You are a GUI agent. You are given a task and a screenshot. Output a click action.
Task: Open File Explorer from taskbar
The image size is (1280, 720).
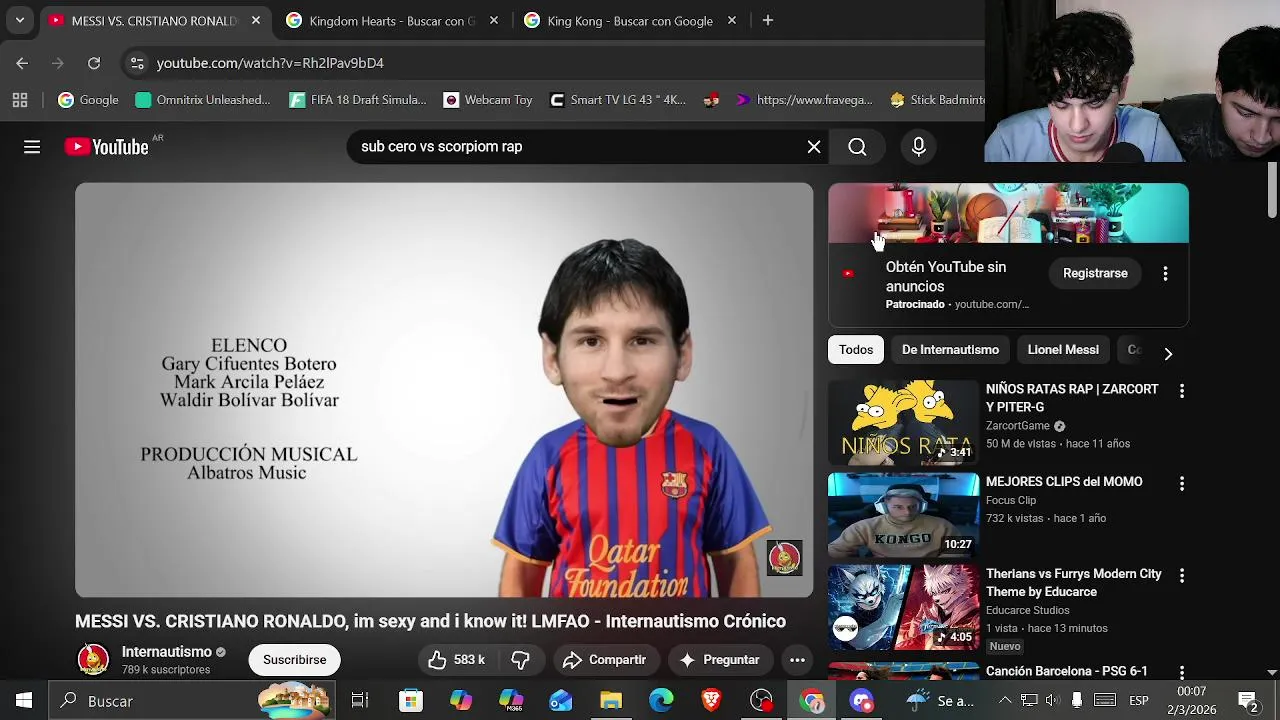point(611,701)
